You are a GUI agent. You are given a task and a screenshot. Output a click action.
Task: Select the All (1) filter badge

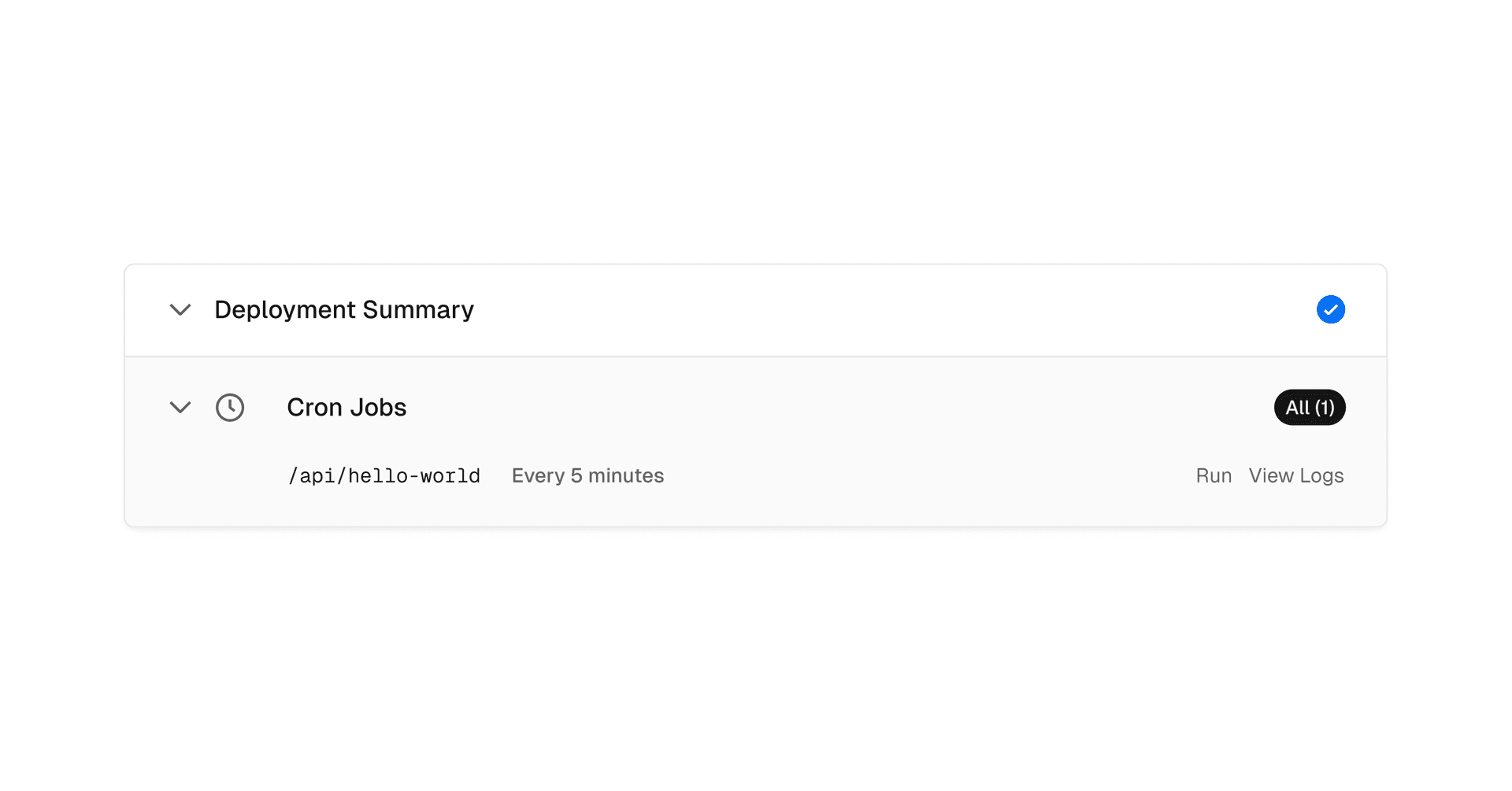pyautogui.click(x=1310, y=408)
